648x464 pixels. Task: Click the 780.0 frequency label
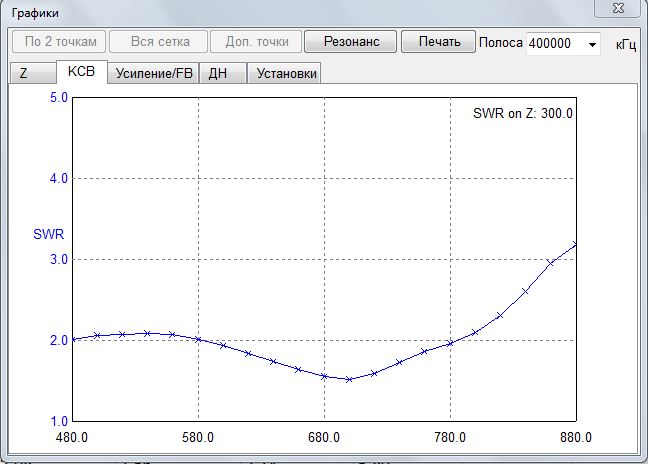tap(450, 437)
